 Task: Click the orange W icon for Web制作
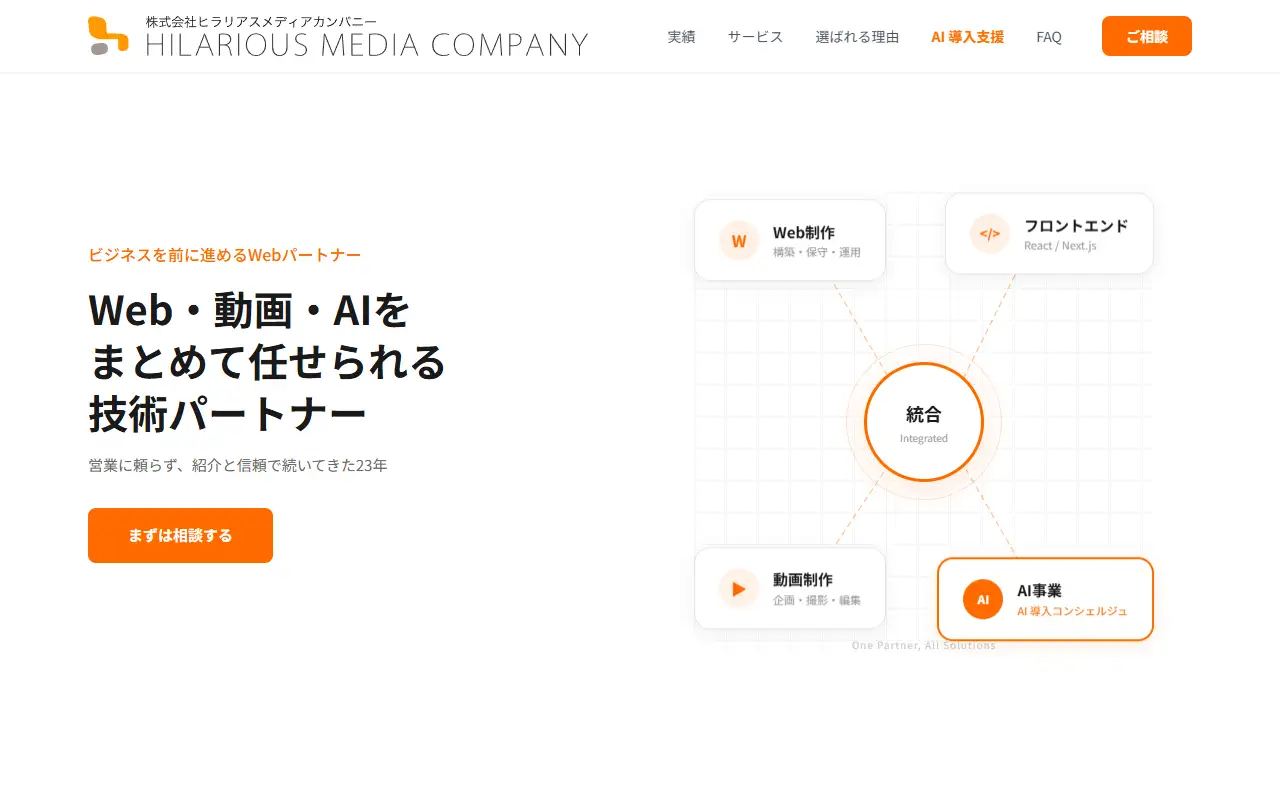pos(739,241)
